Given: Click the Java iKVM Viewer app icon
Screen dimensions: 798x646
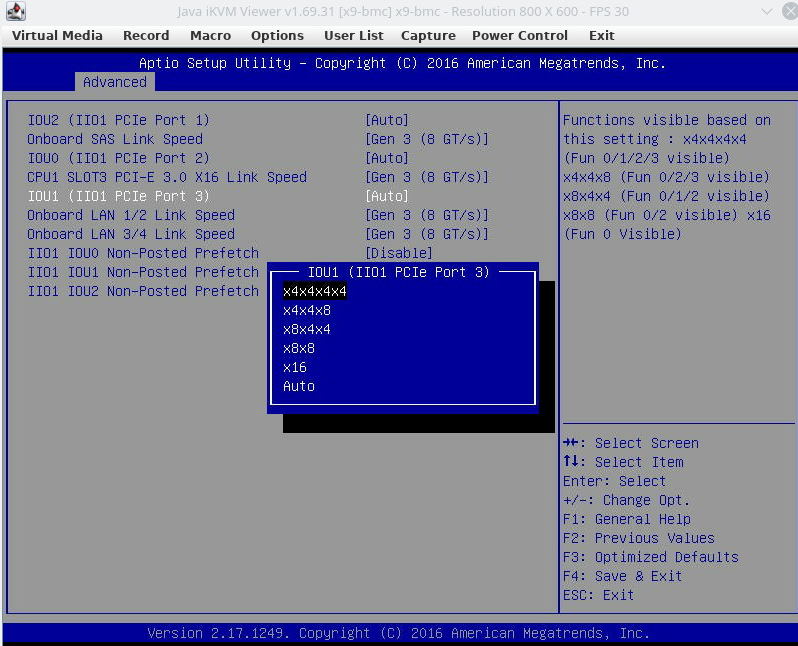Looking at the screenshot, I should [16, 11].
